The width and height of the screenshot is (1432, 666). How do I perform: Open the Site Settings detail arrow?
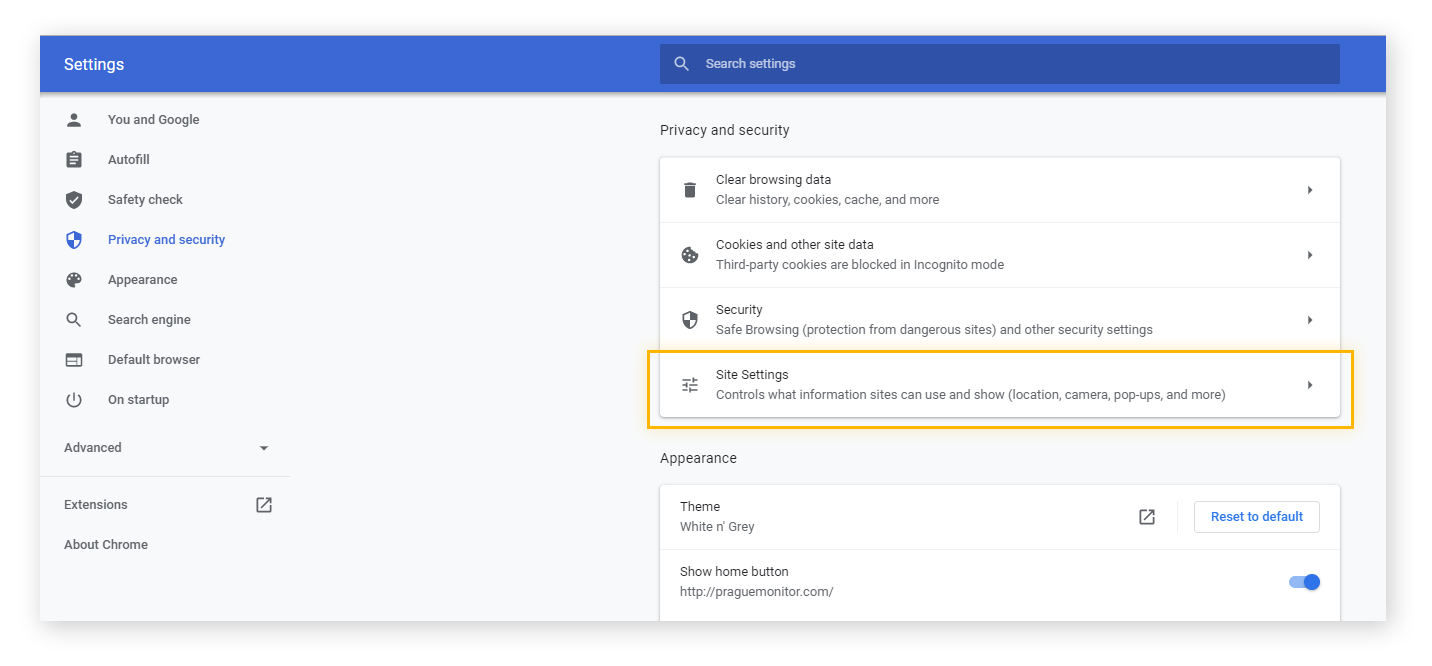pos(1310,384)
